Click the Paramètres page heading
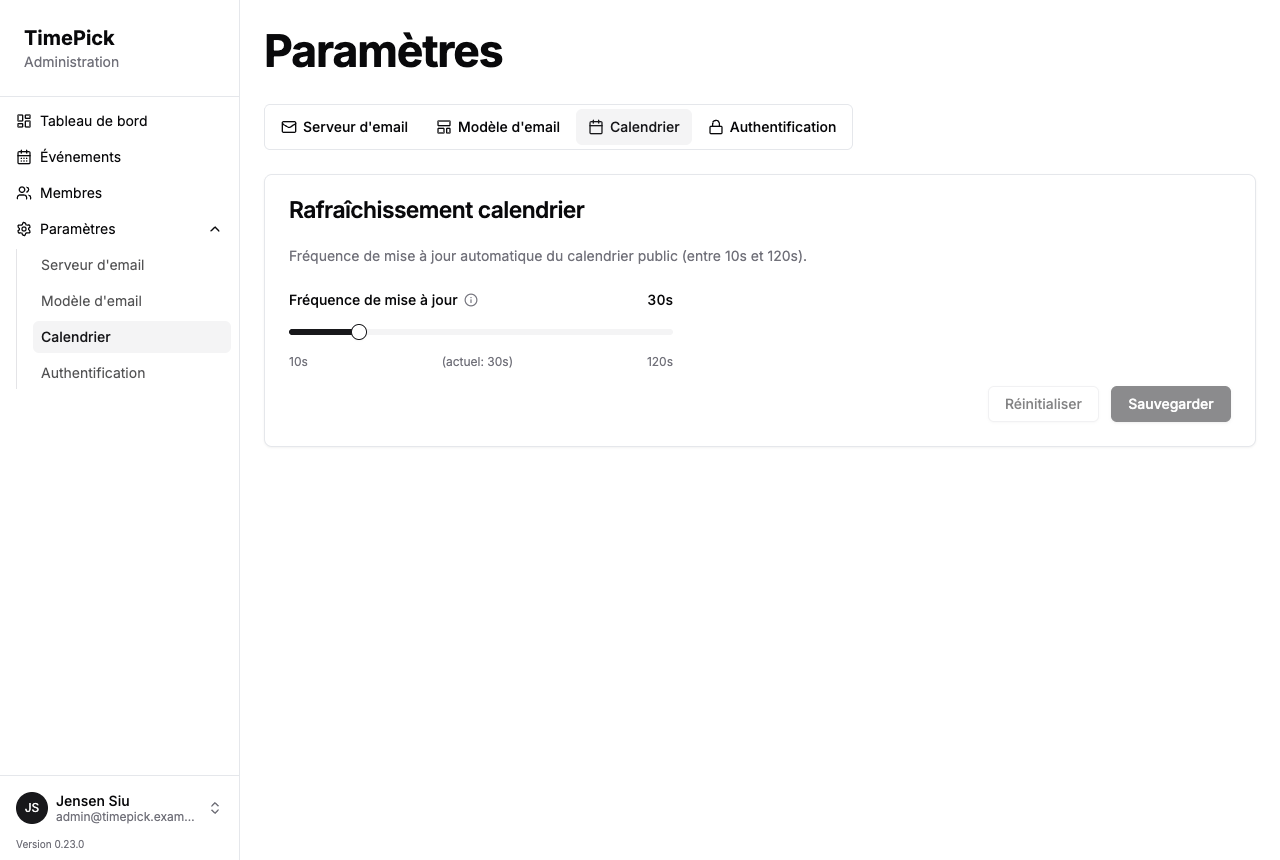 pyautogui.click(x=383, y=51)
